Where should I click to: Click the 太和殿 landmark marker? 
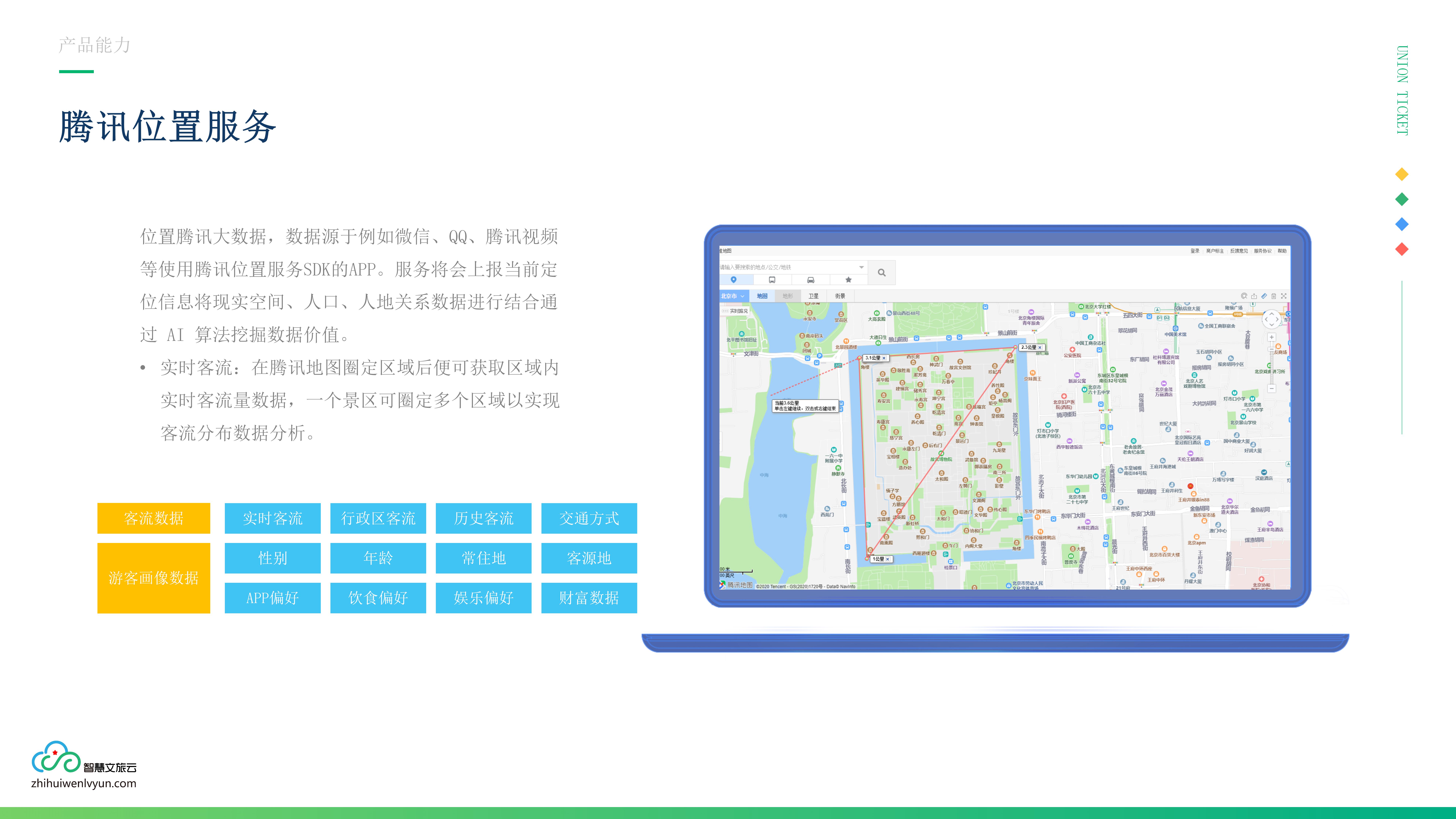[942, 473]
